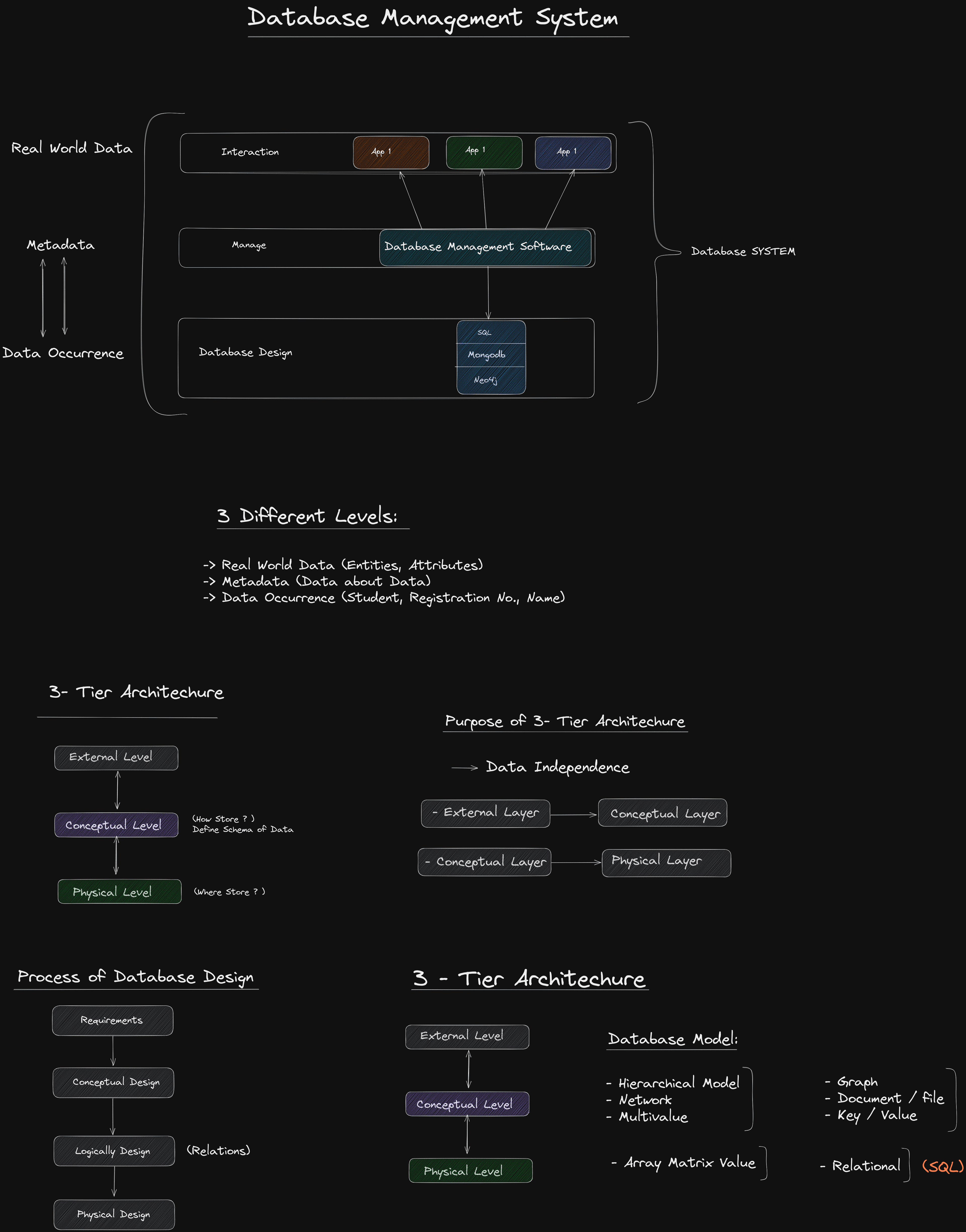
Task: Select the 'Data Independence' text
Action: pos(558,767)
